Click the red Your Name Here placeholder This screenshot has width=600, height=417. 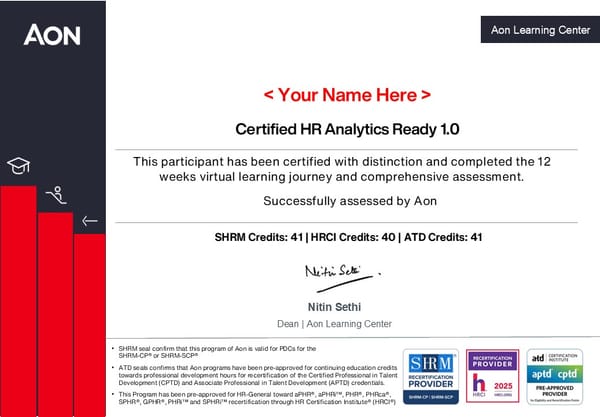coord(347,96)
